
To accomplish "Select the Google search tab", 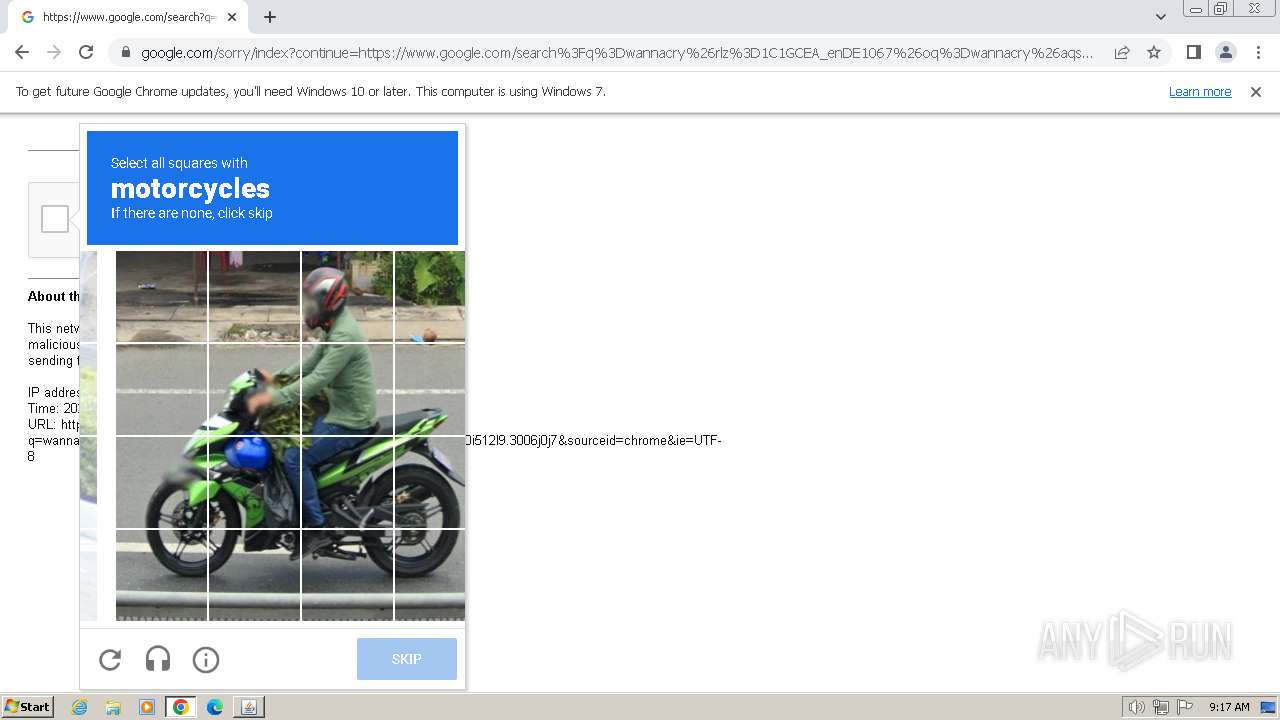I will tap(128, 17).
